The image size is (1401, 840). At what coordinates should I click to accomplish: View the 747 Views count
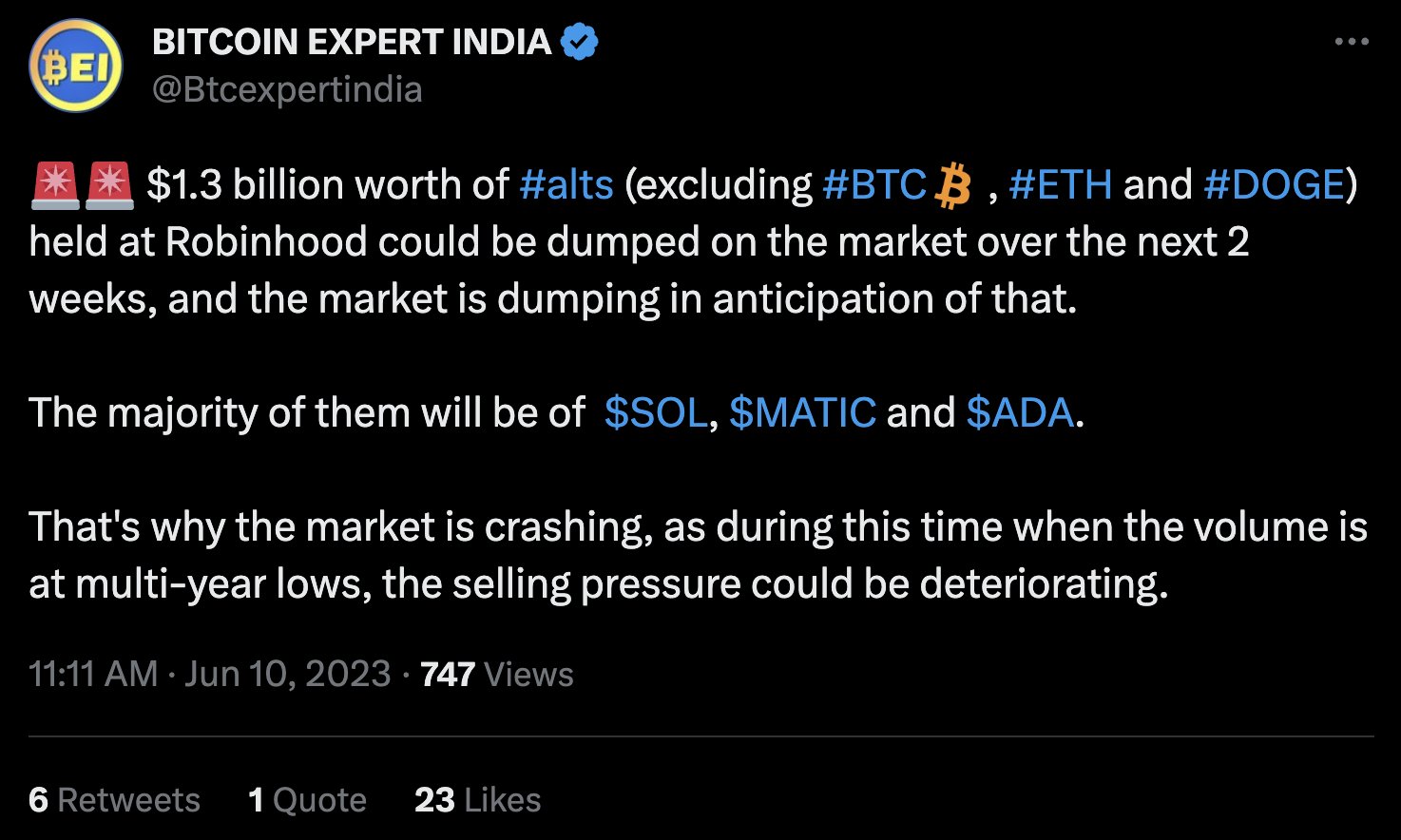497,674
